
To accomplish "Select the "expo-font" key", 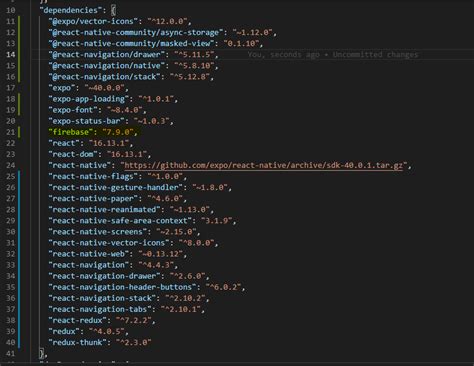I will pos(75,110).
